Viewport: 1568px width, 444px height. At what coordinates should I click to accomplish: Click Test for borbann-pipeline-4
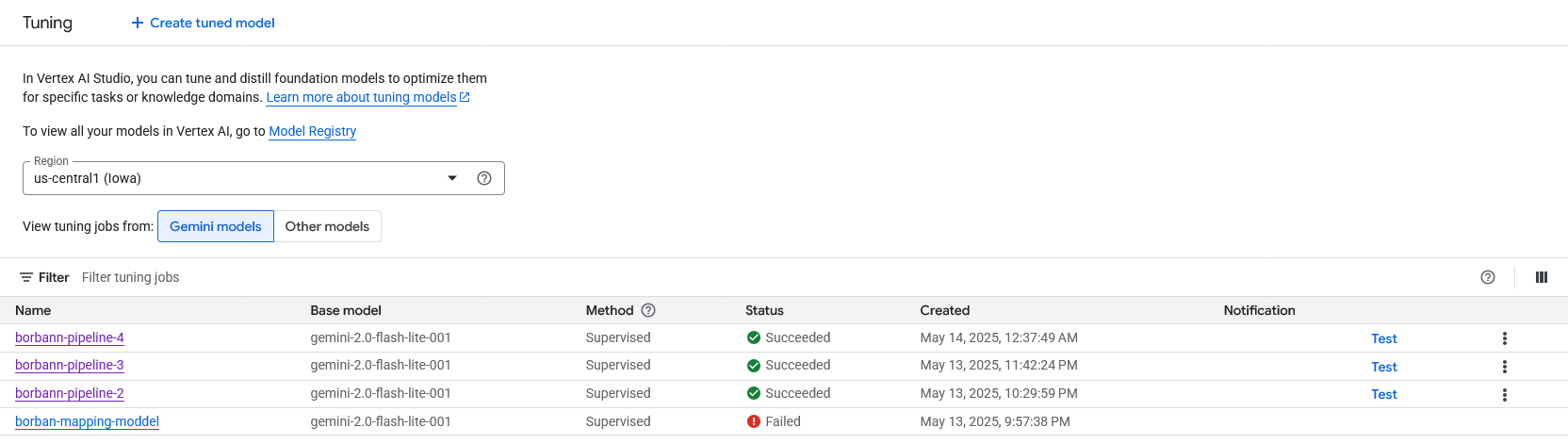[x=1383, y=338]
